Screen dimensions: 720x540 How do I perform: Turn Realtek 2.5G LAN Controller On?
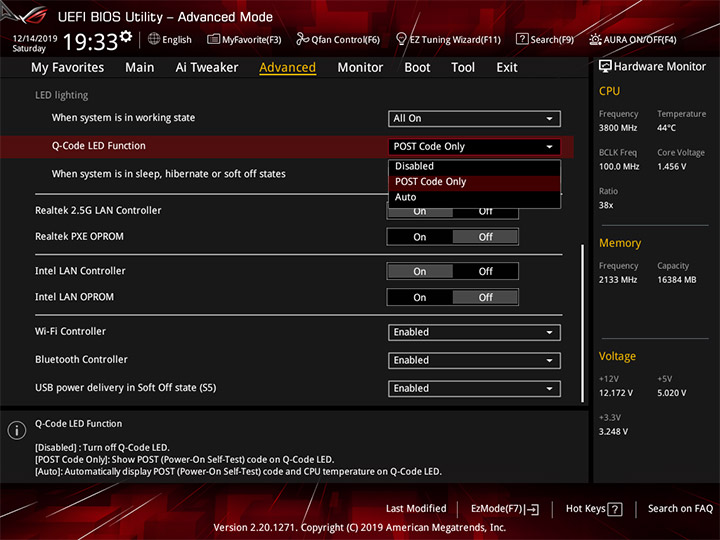click(x=420, y=213)
